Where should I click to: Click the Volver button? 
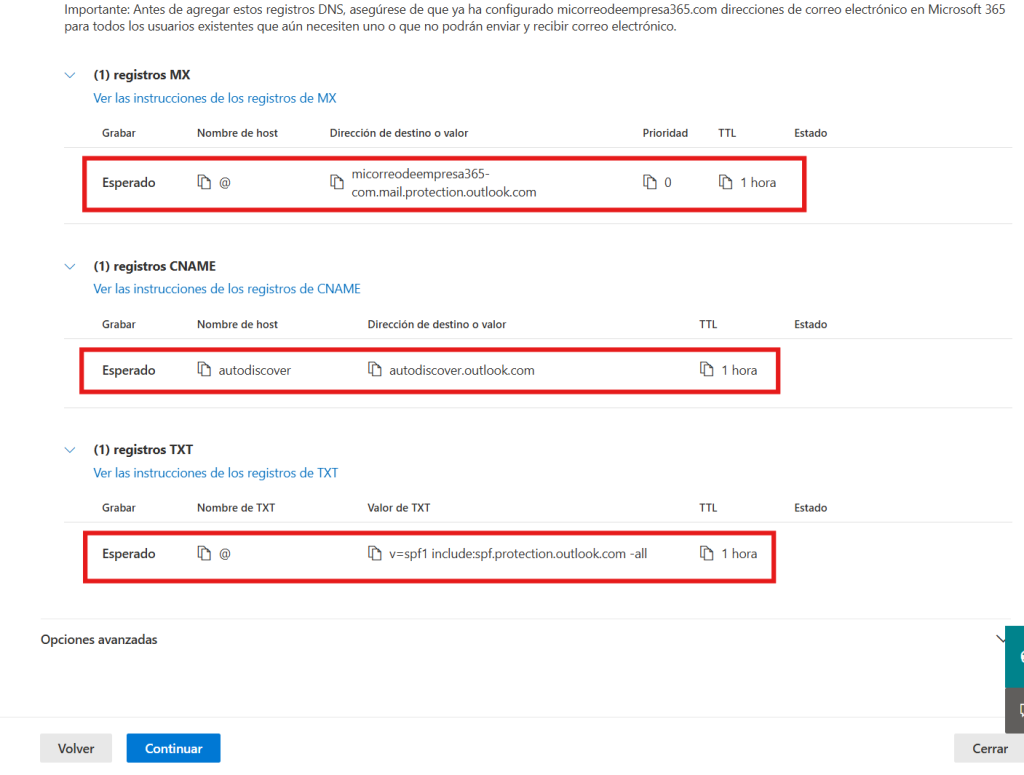pyautogui.click(x=76, y=748)
